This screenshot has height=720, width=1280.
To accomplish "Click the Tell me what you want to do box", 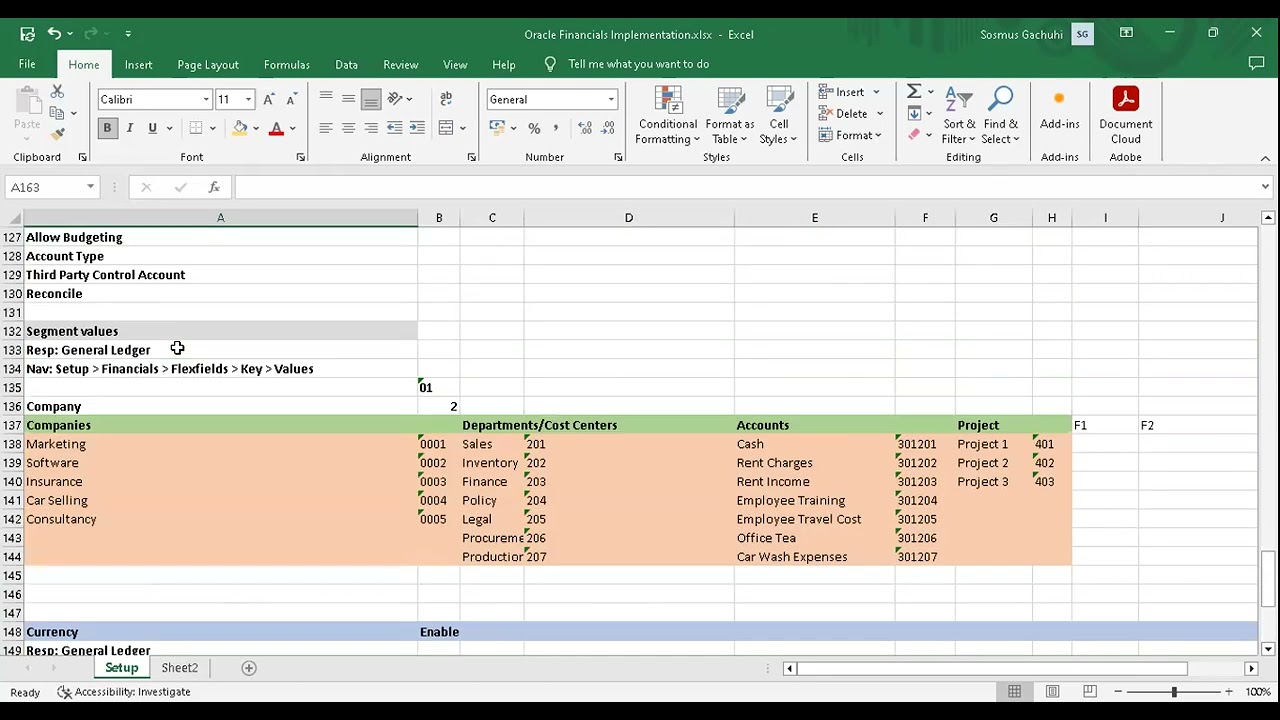I will [638, 64].
